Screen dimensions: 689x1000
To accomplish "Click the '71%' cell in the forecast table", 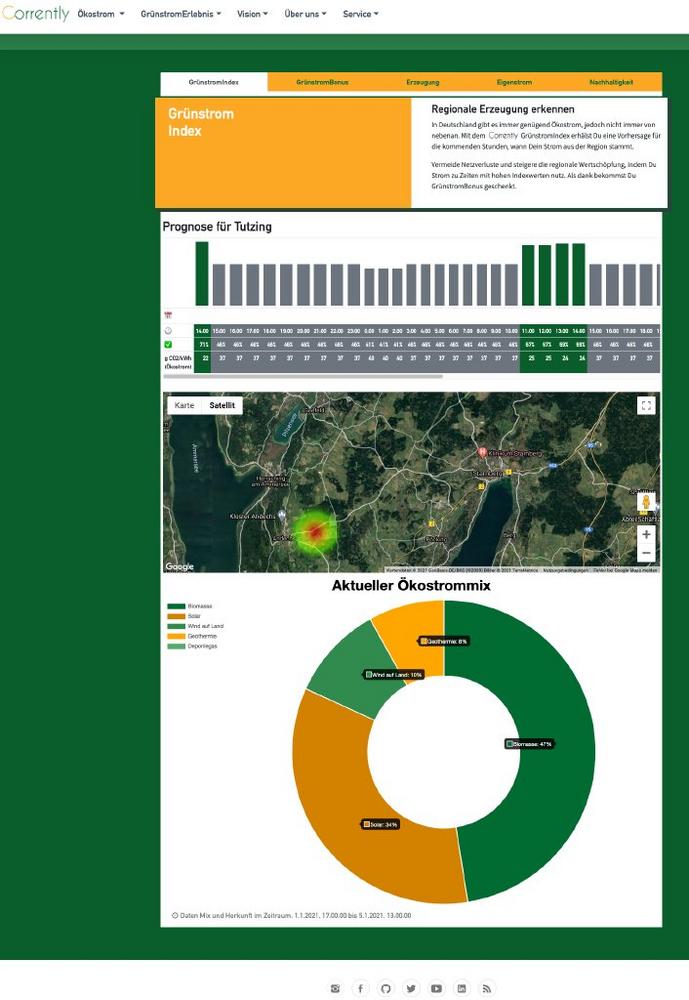I will click(x=204, y=344).
